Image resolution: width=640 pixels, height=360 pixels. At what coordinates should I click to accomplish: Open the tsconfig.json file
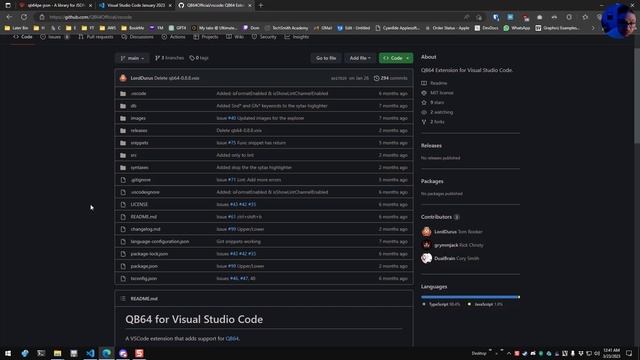click(x=144, y=278)
